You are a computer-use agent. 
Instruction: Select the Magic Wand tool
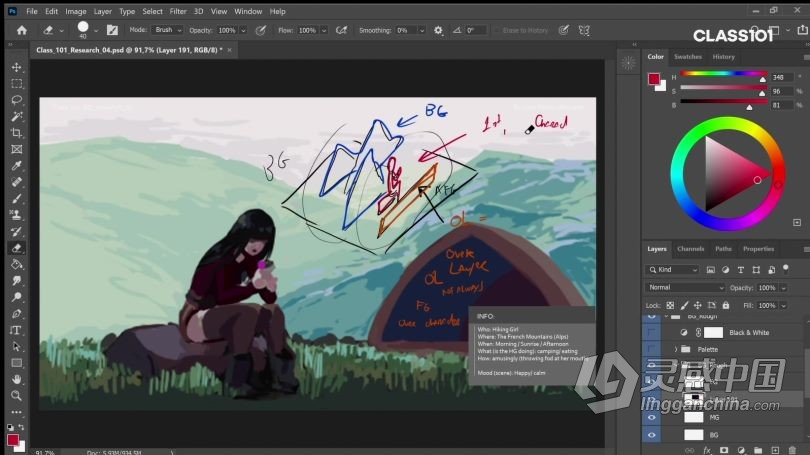click(x=17, y=117)
